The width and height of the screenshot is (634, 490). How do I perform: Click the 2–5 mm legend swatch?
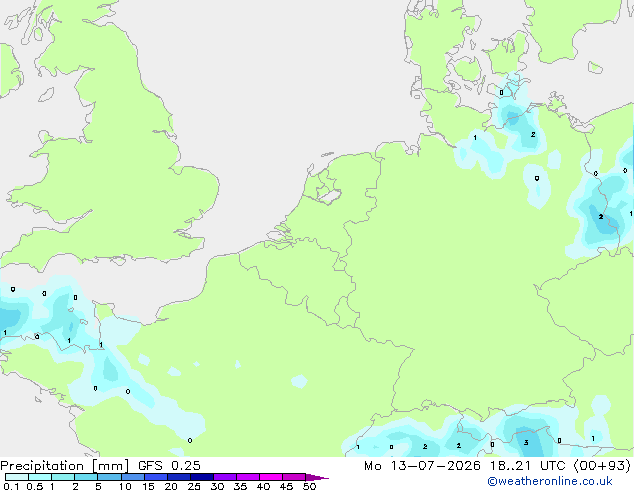(x=86, y=477)
